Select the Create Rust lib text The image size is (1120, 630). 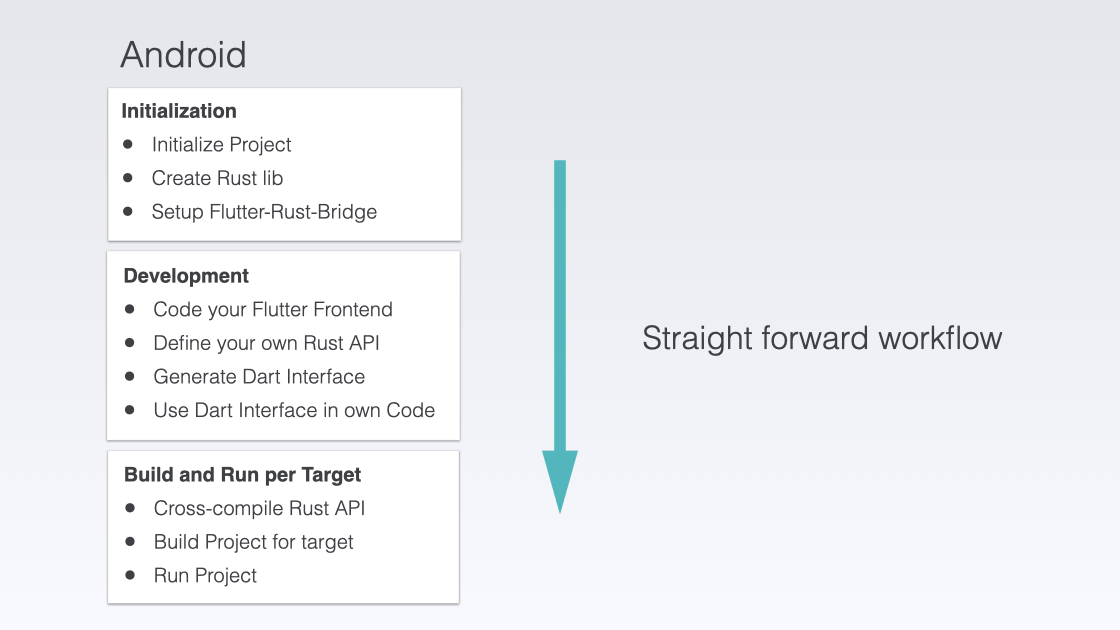[x=217, y=178]
